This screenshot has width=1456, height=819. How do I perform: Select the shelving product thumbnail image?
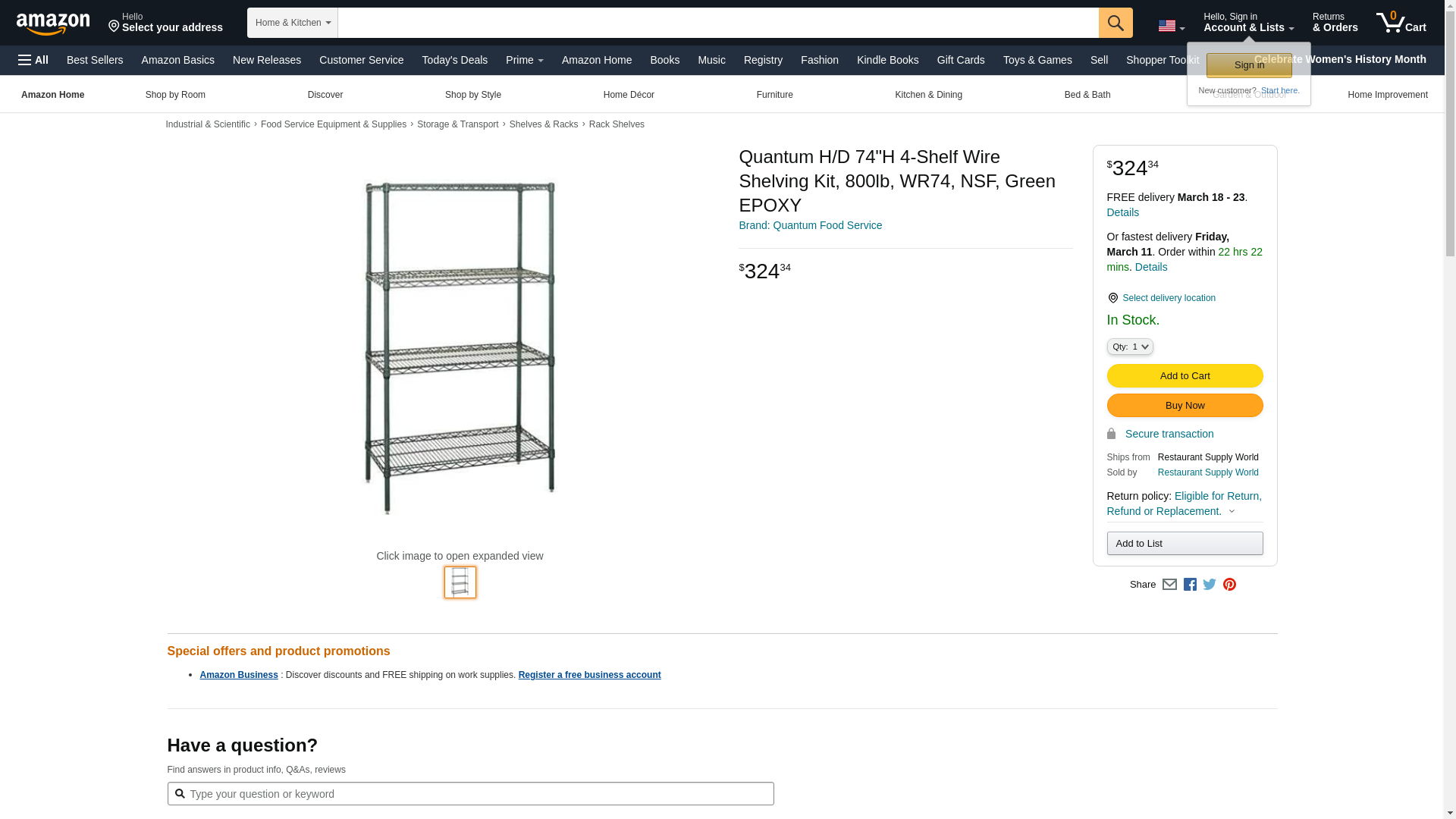[x=460, y=582]
